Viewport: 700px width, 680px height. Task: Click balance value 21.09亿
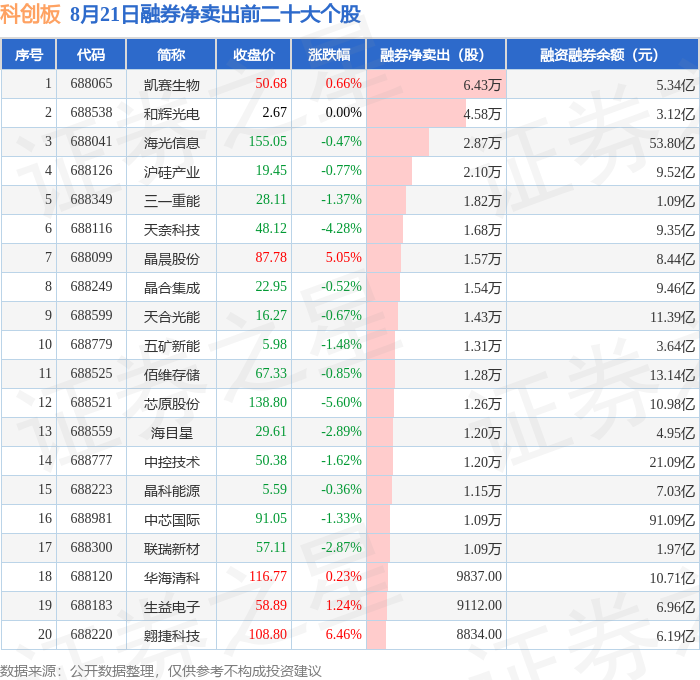(x=672, y=462)
